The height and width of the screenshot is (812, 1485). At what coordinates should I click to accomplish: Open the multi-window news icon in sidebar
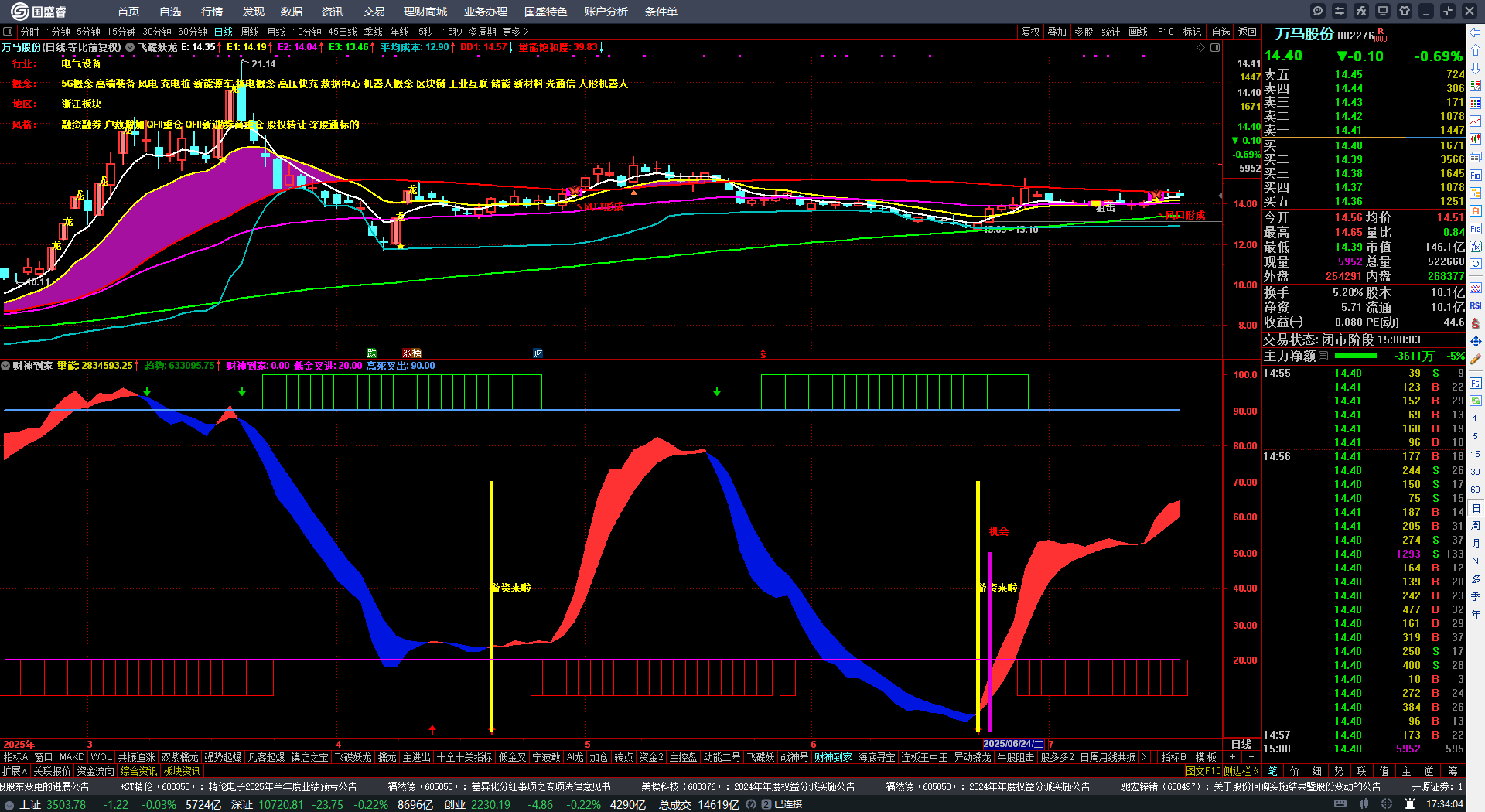(1476, 157)
